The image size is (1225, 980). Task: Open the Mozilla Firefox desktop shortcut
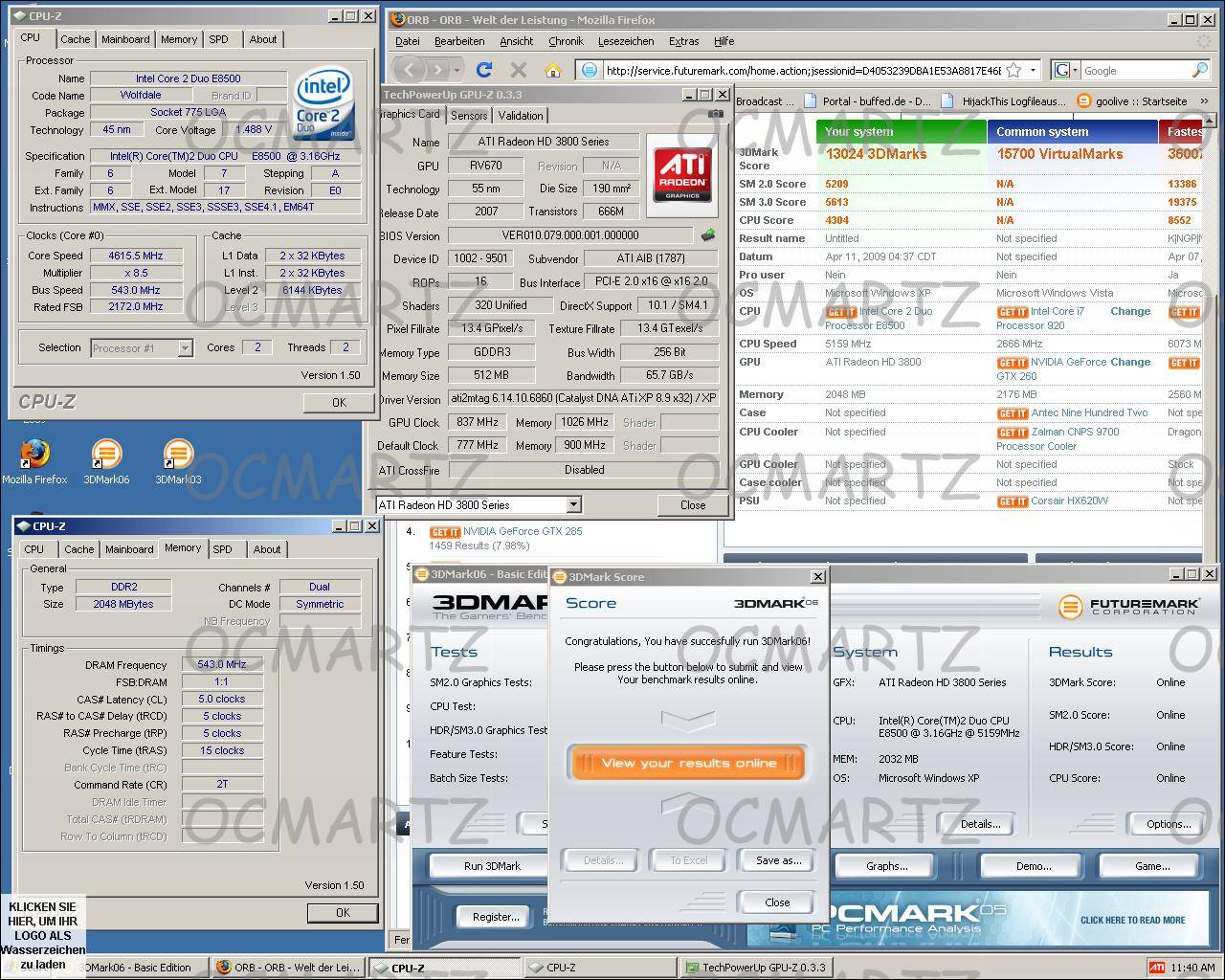coord(34,461)
